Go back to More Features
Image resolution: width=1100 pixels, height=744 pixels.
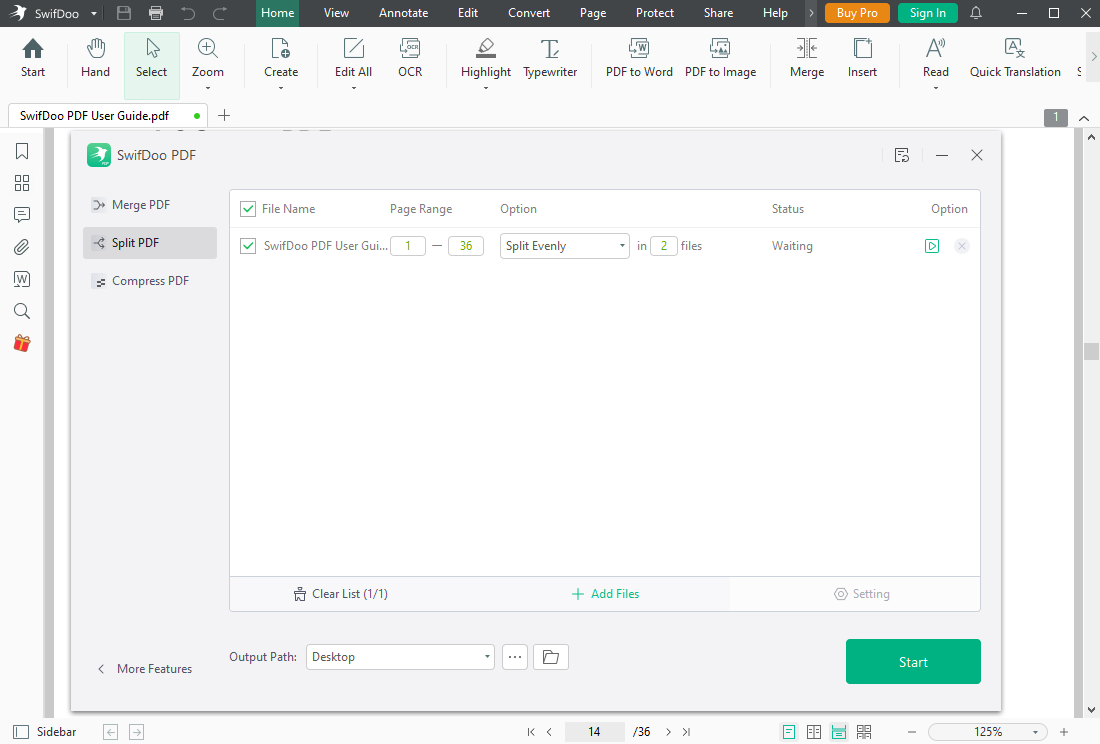[x=145, y=669]
